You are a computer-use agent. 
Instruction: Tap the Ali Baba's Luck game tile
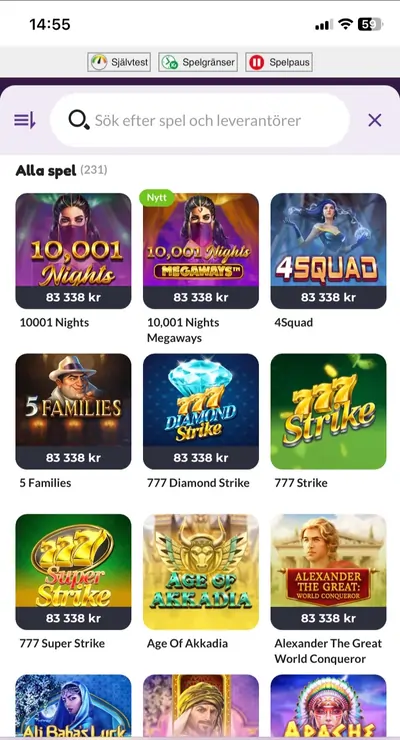73,706
